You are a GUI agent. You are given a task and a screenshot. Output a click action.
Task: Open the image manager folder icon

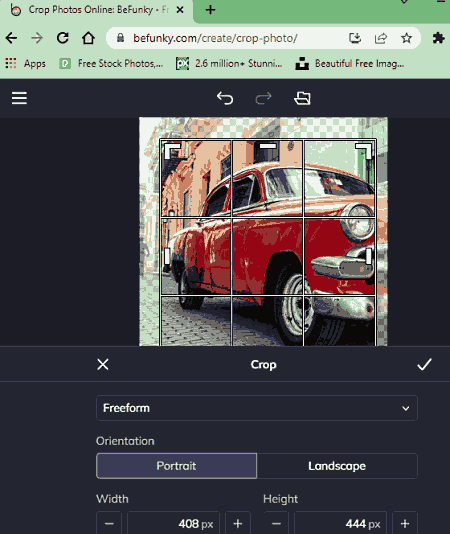tap(302, 98)
